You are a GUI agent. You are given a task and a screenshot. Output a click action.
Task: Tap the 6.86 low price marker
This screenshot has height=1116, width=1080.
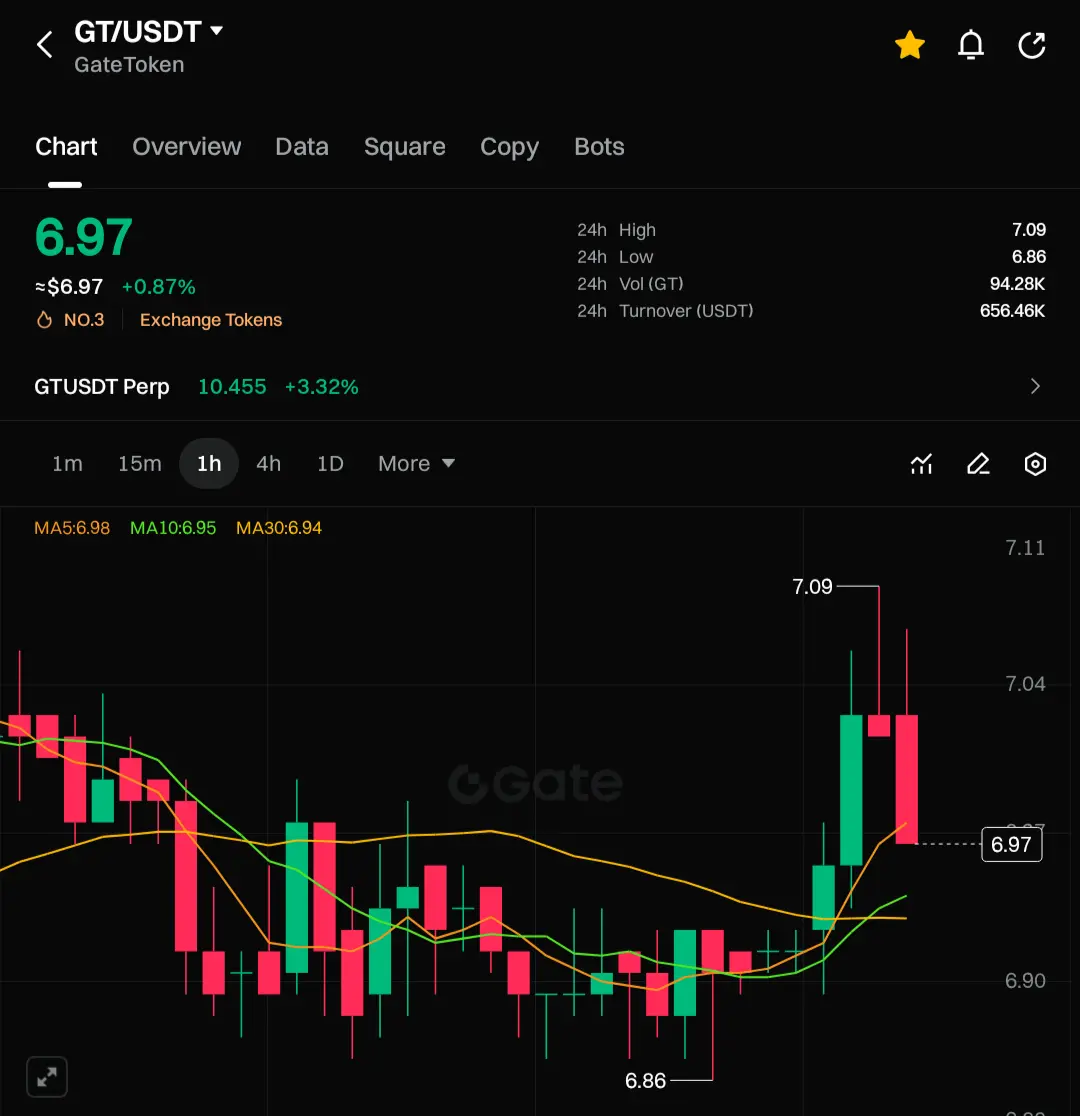coord(646,1080)
